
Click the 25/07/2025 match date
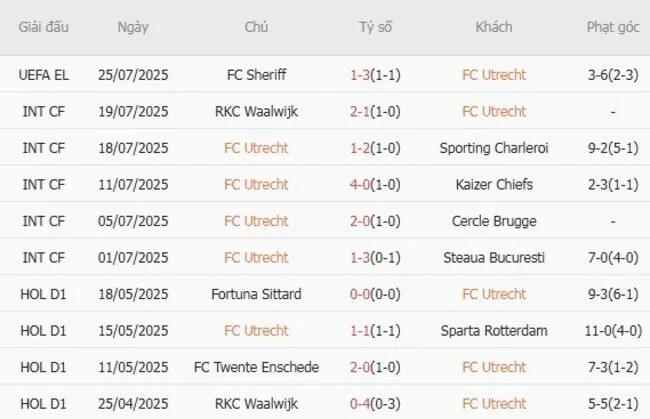[134, 75]
